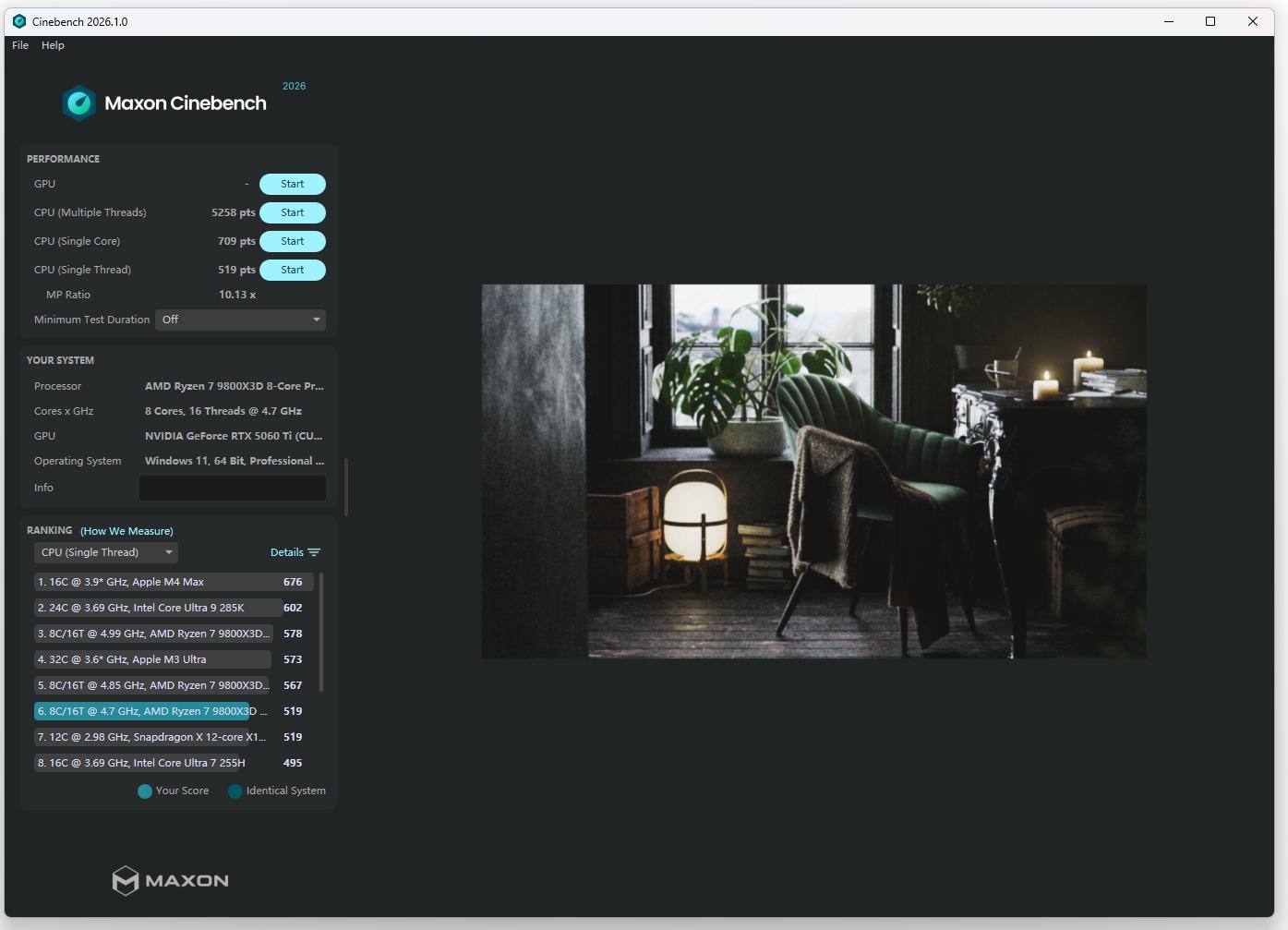Select highlighted ranking row 6 at 4.7 GHz

174,711
